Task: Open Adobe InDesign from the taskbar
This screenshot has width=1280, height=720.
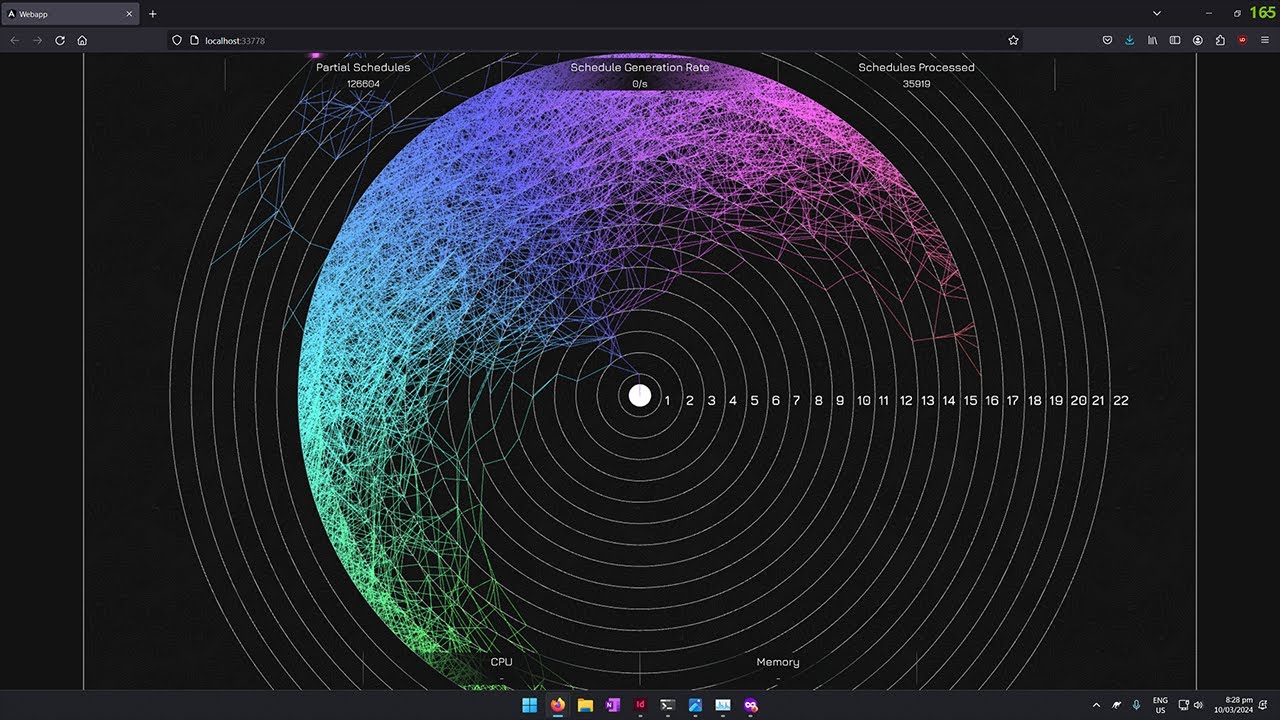Action: [640, 705]
